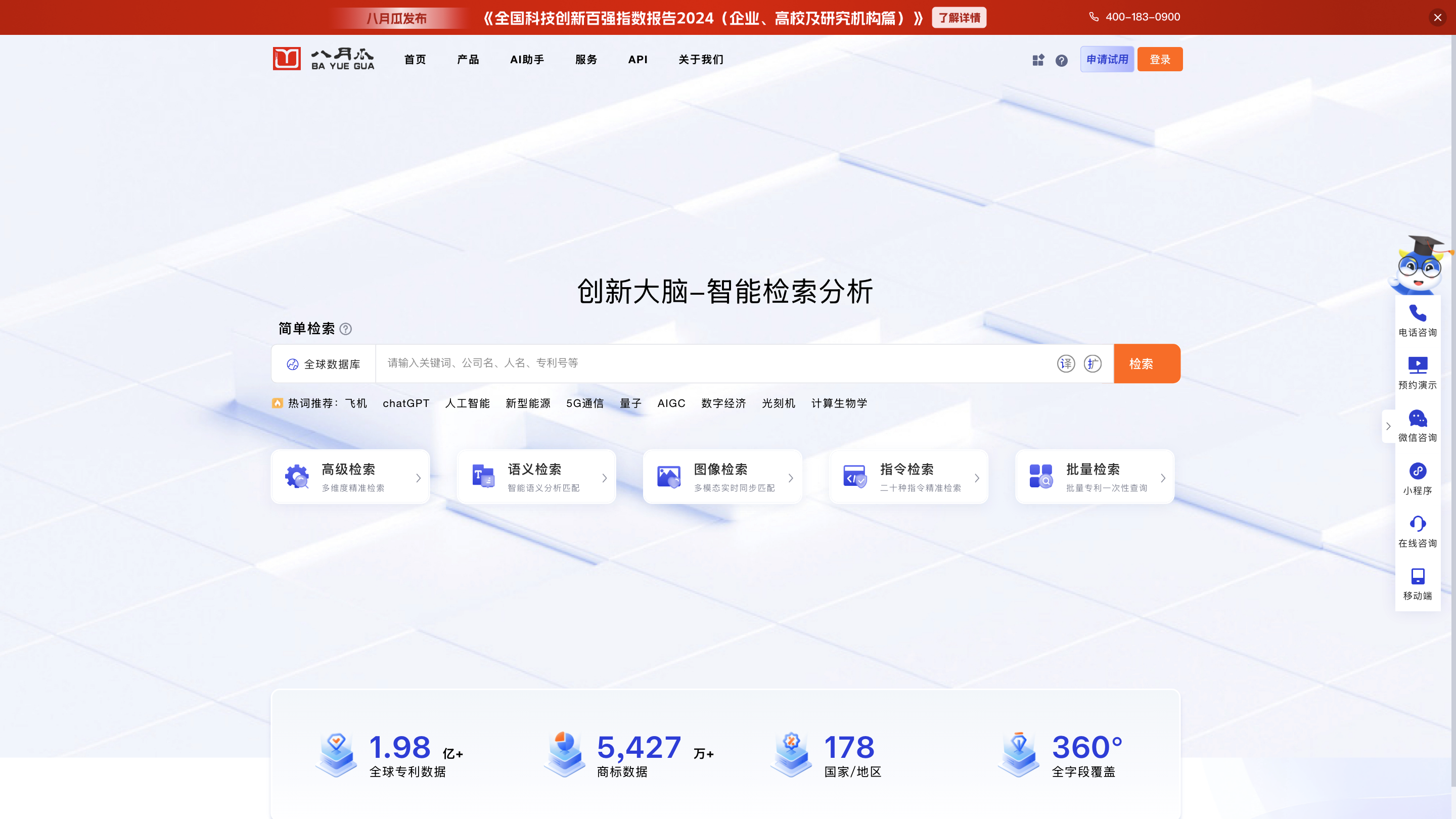This screenshot has width=1456, height=819.
Task: Open the 小程序 mini program icon
Action: click(1417, 471)
